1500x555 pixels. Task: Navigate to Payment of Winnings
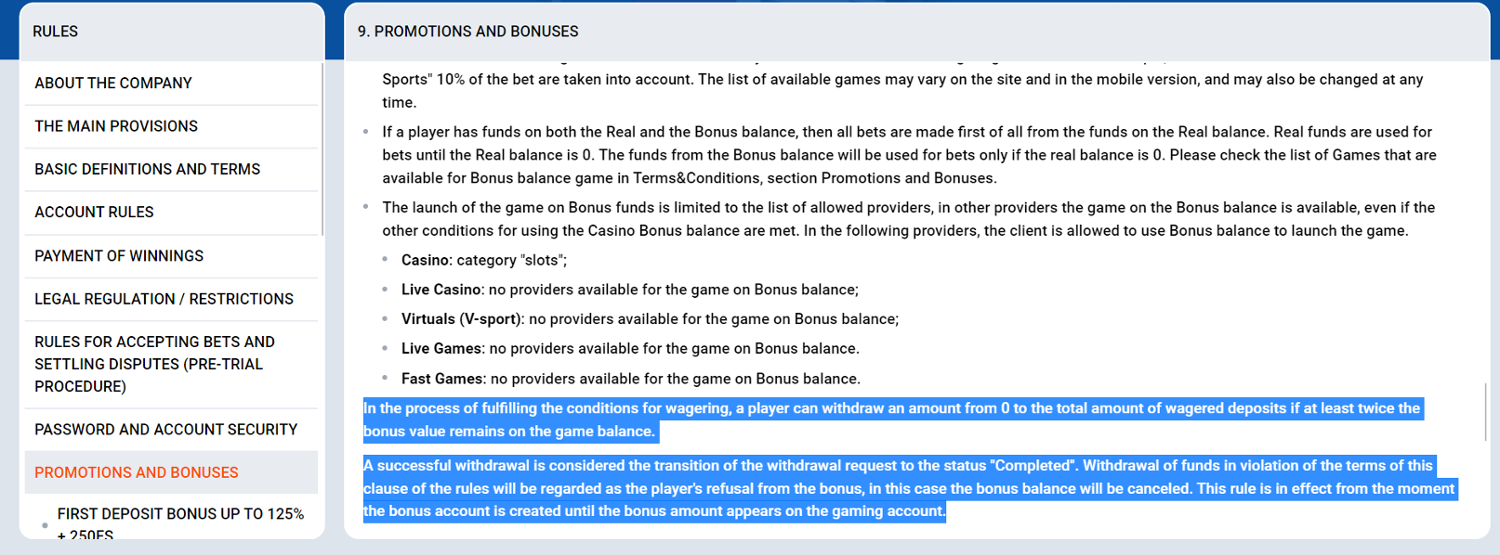coord(119,256)
